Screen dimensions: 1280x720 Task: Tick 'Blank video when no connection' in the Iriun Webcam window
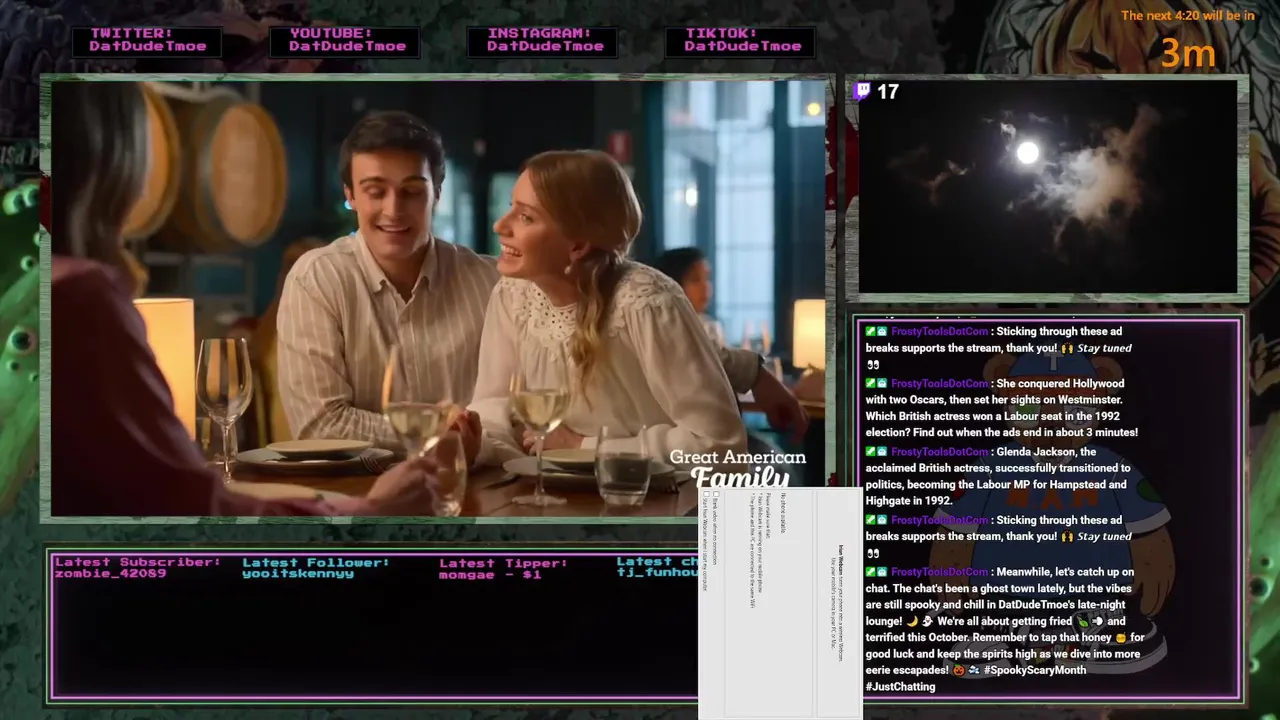(x=716, y=493)
